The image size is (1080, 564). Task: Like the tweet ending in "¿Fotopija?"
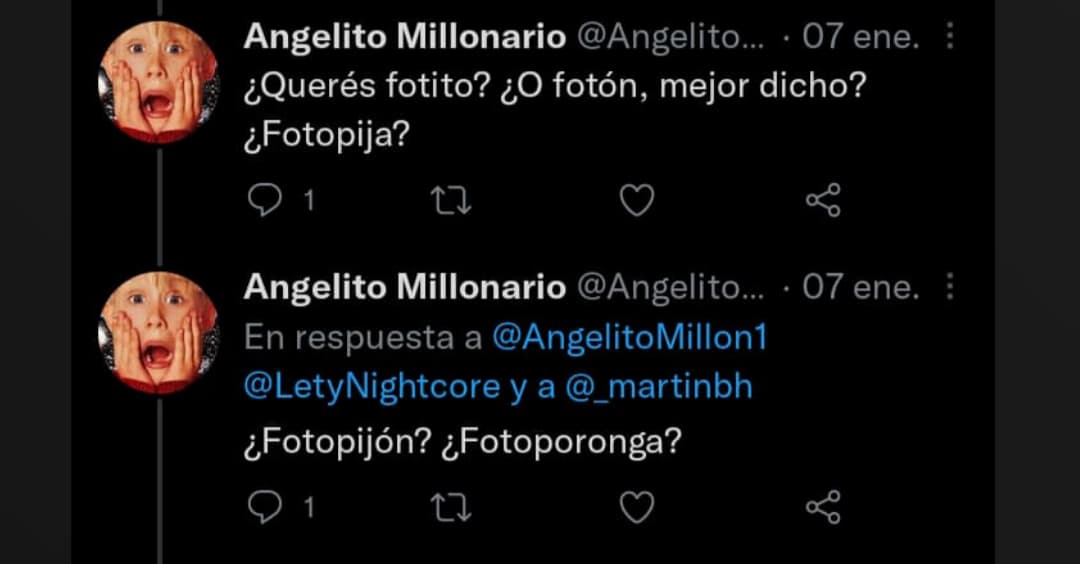636,202
